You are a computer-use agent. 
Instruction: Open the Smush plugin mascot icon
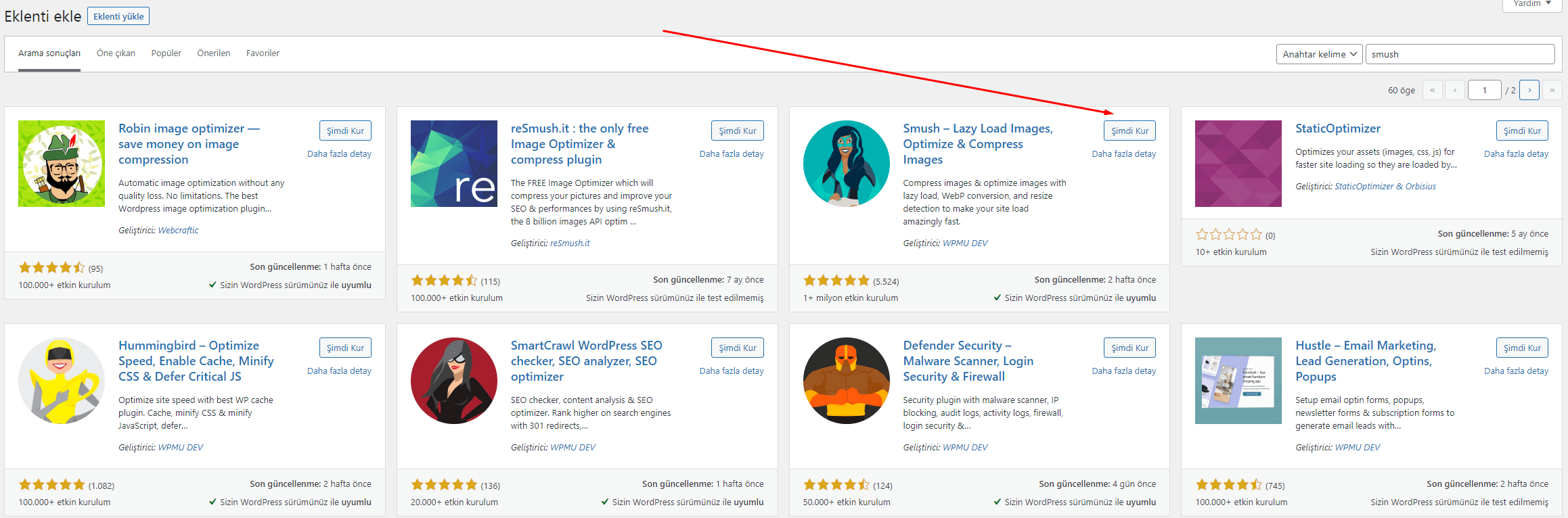point(847,164)
